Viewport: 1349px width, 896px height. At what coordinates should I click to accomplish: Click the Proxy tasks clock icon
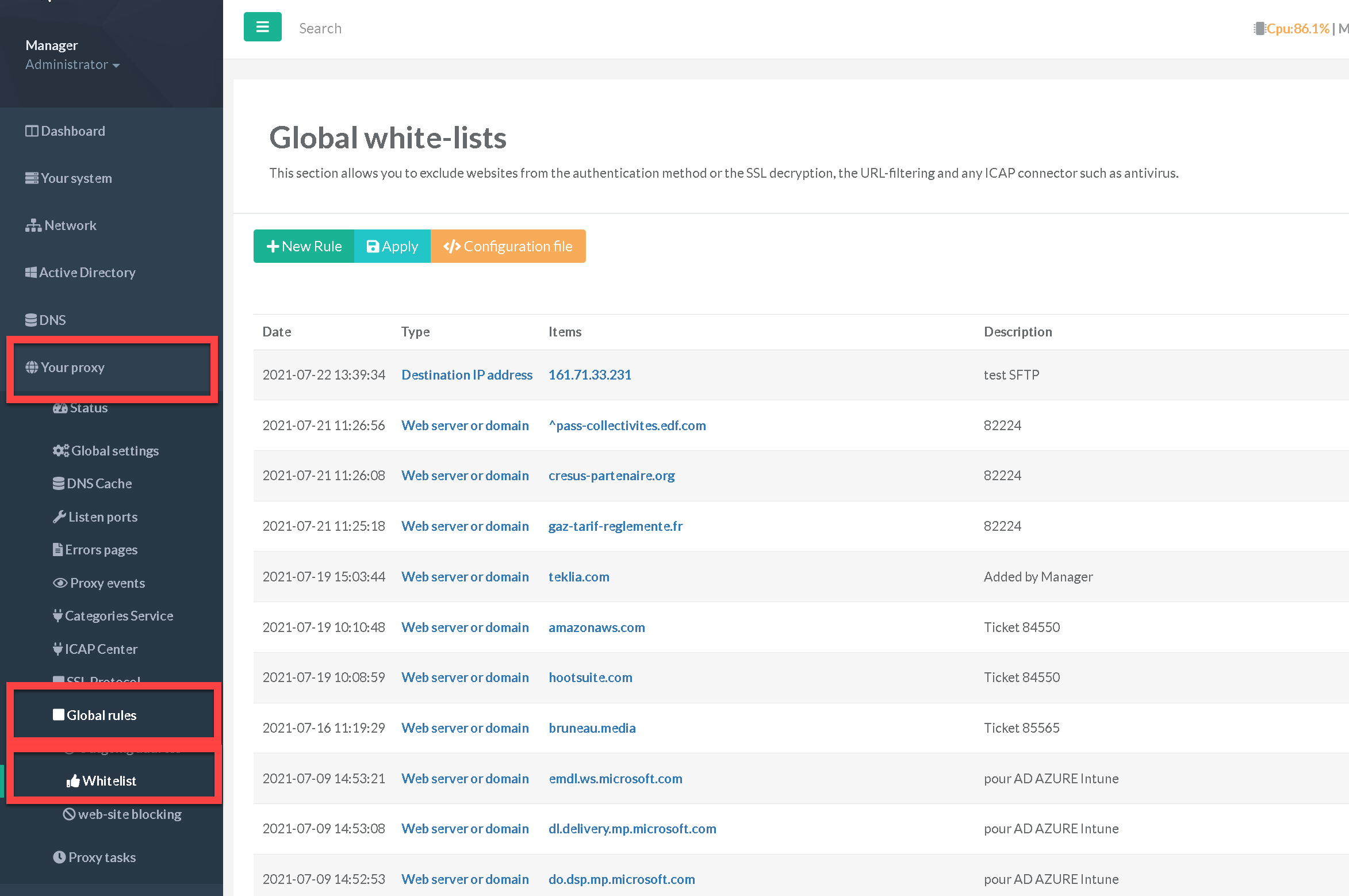pos(59,857)
